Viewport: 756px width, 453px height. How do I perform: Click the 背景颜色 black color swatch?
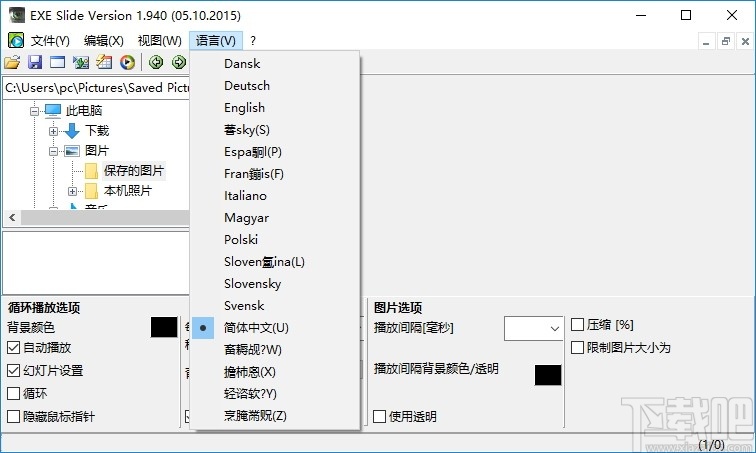(x=164, y=328)
